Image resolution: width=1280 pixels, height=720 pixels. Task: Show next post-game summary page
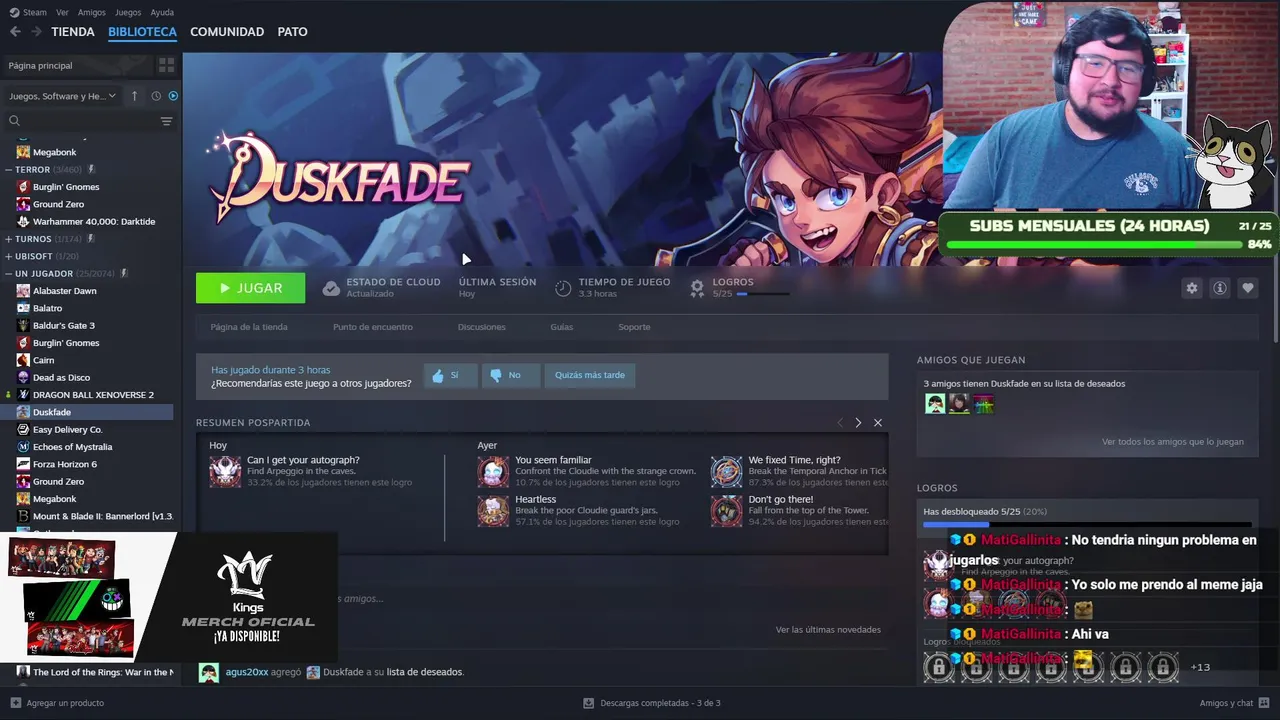[858, 423]
